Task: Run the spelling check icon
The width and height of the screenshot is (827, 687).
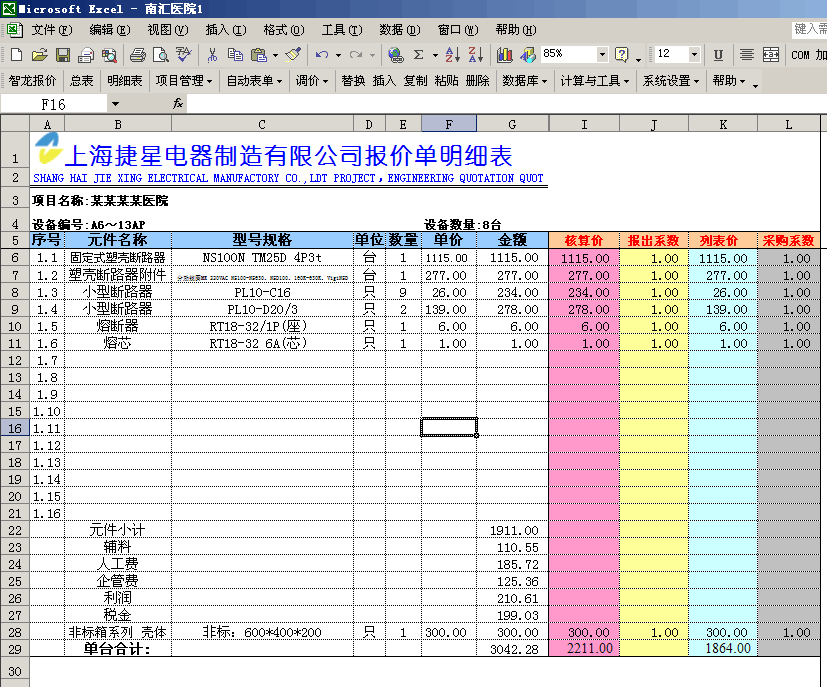Action: [x=184, y=54]
